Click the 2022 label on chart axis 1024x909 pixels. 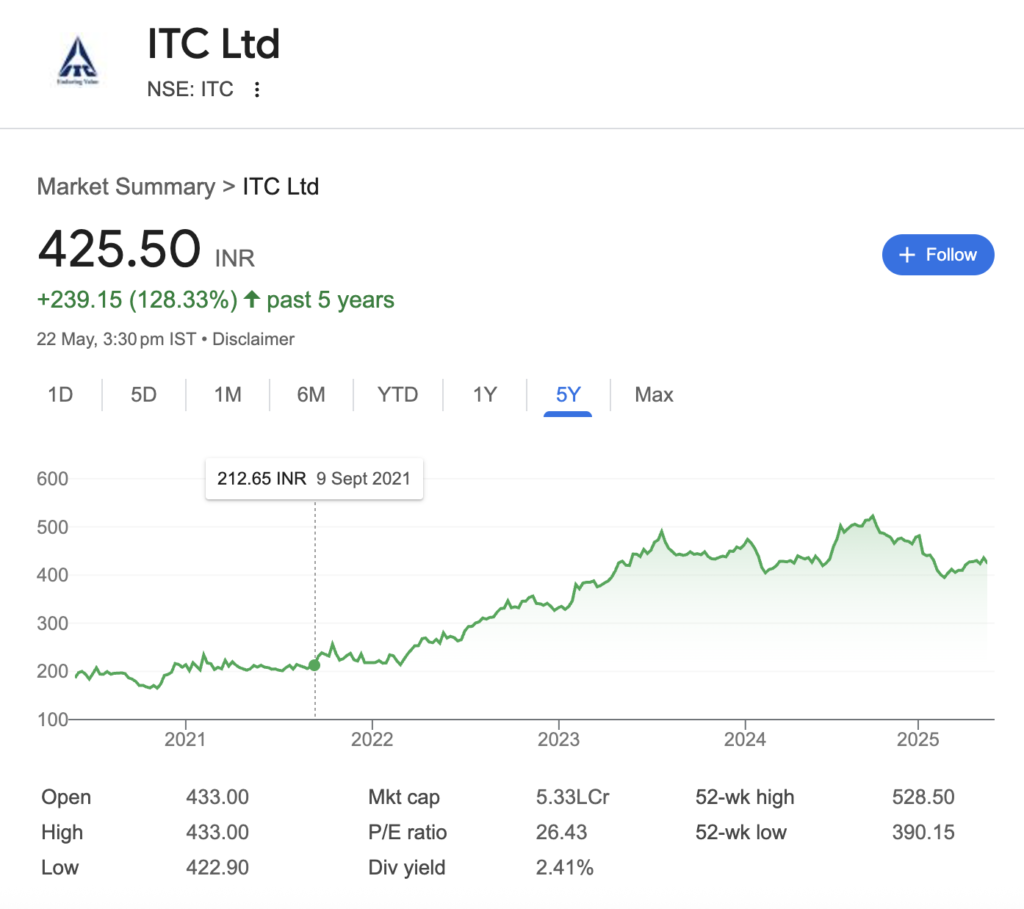372,739
